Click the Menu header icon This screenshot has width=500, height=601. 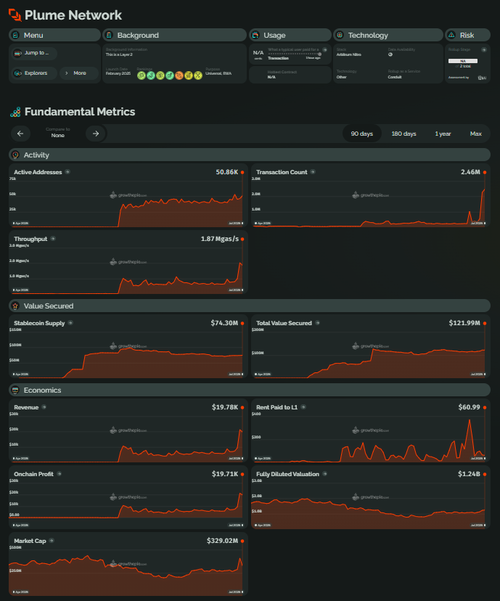coord(15,35)
